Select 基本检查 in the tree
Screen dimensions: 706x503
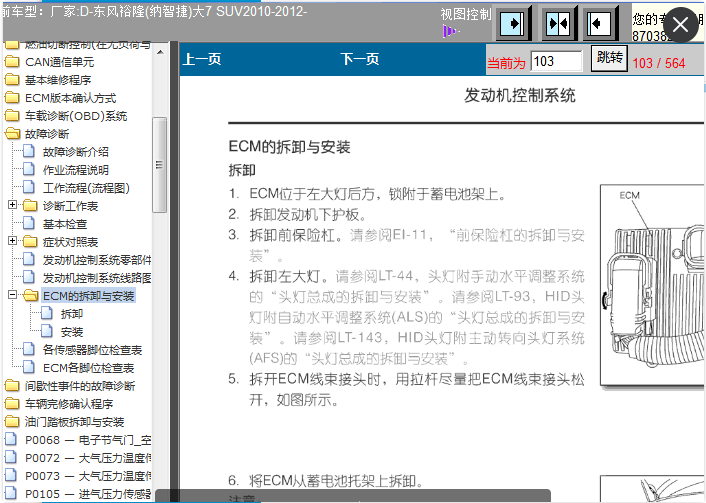[64, 224]
